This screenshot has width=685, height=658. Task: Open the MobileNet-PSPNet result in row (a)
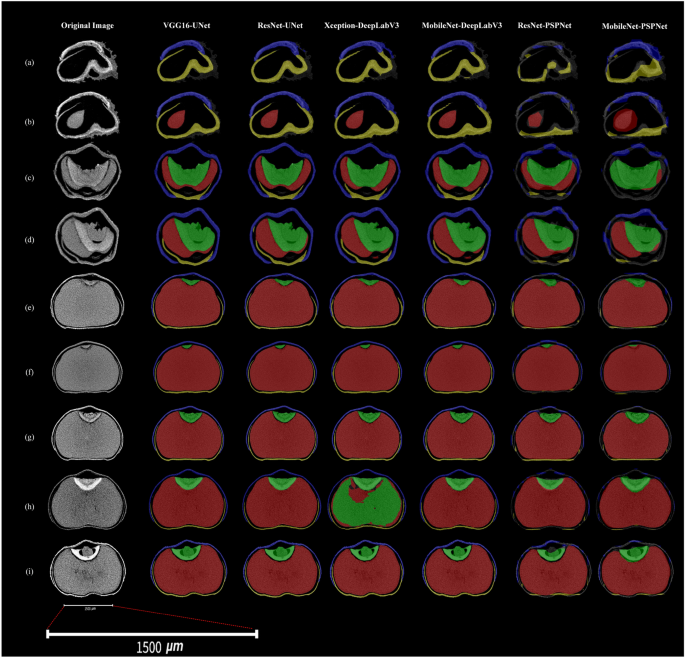(x=636, y=62)
